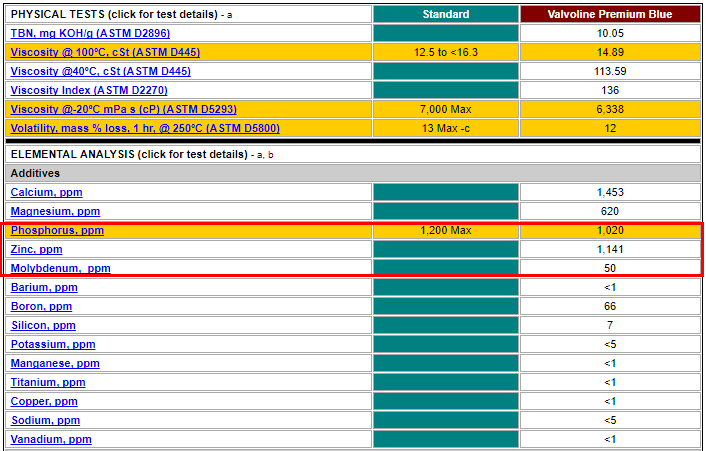Open the Molybdenum, ppm link
This screenshot has width=706, height=451.
click(60, 268)
